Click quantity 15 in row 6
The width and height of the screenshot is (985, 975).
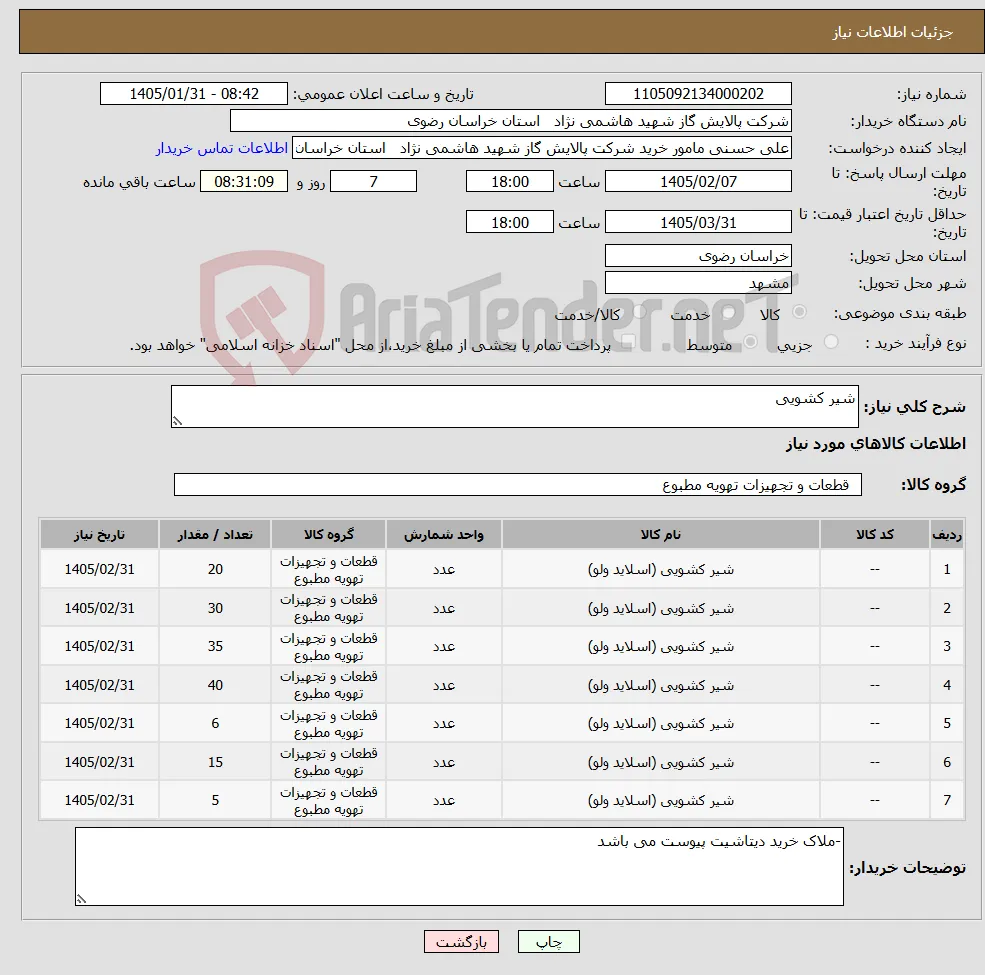[215, 762]
